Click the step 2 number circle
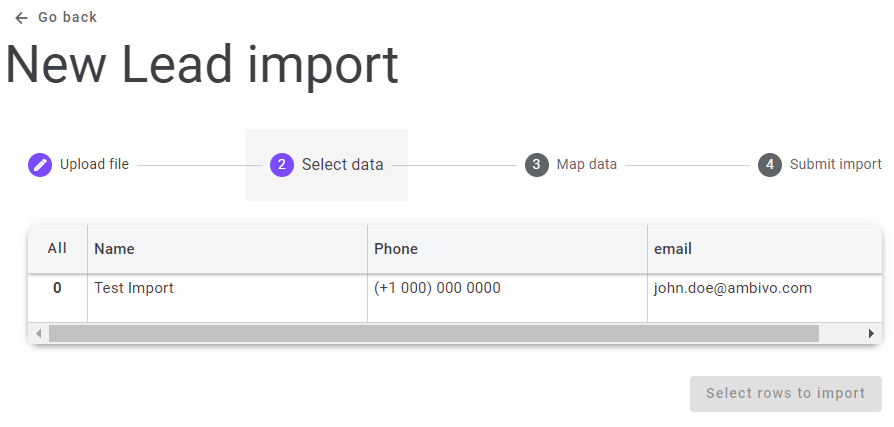894x427 pixels. [281, 165]
